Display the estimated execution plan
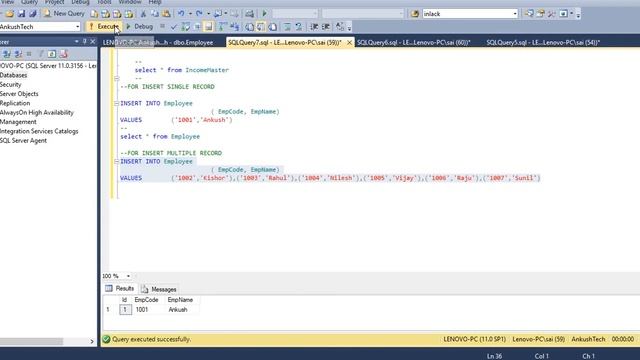Screen dimensions: 640x360 [185, 27]
